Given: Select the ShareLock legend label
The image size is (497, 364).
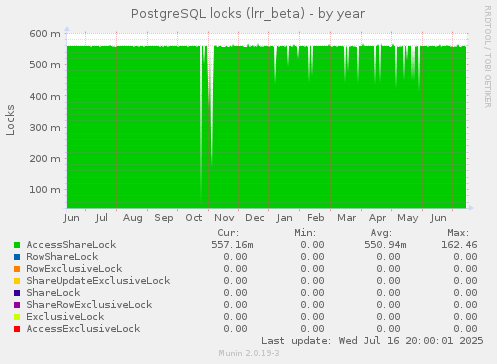Looking at the screenshot, I should tap(53, 293).
